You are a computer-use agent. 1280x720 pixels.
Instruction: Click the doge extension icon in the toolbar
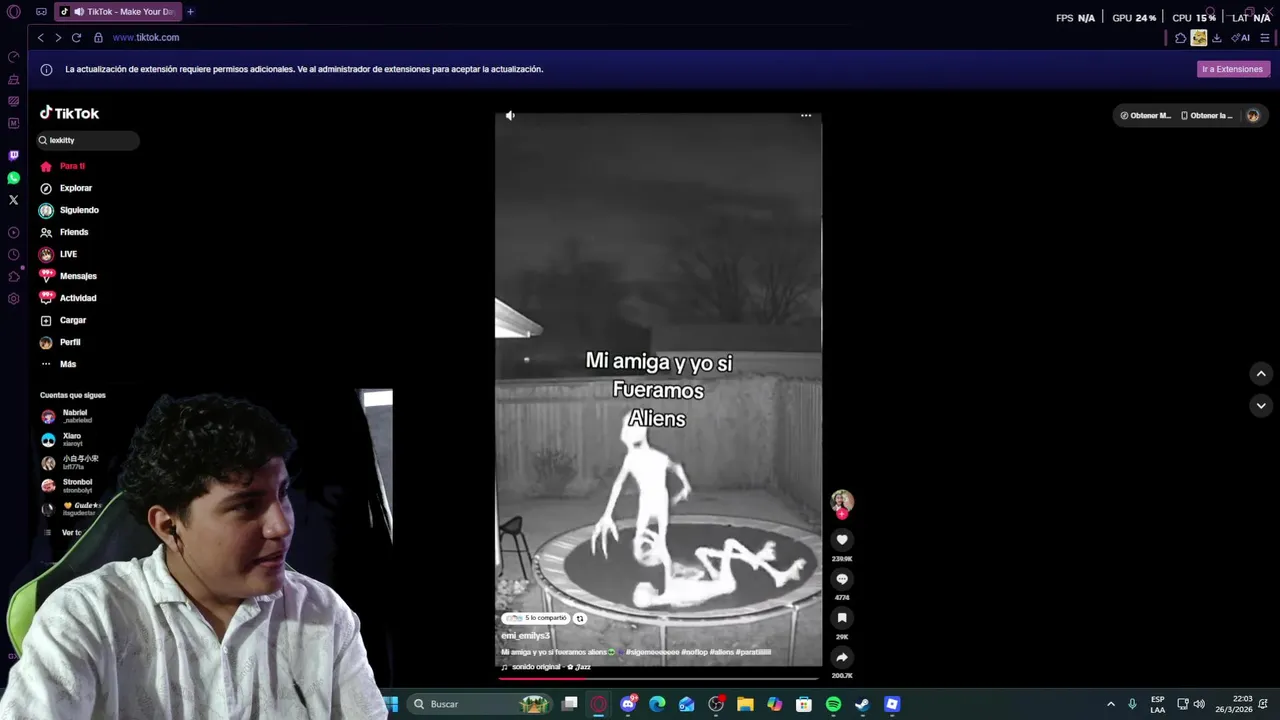coord(1199,38)
